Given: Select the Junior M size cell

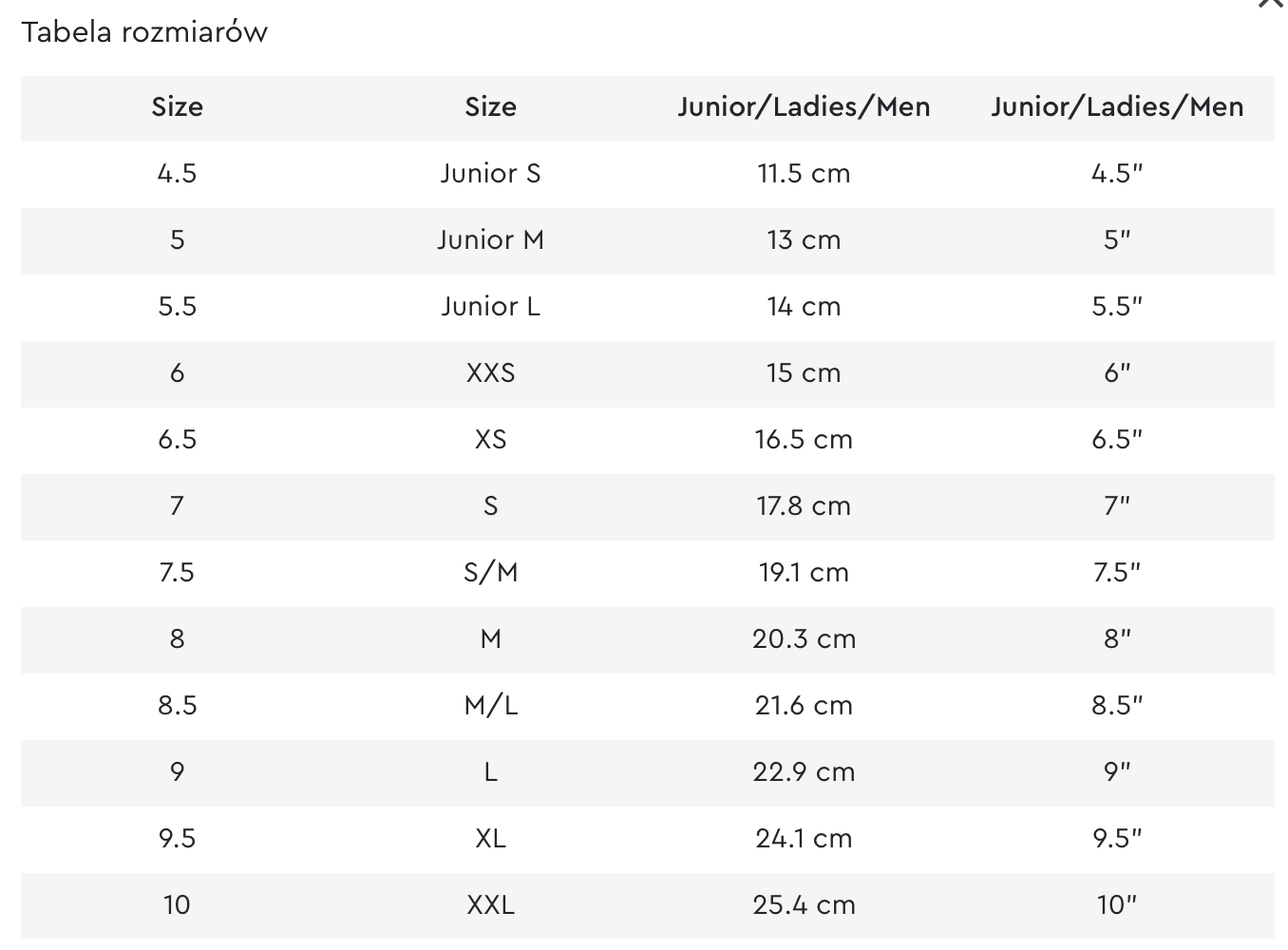Looking at the screenshot, I should 490,240.
